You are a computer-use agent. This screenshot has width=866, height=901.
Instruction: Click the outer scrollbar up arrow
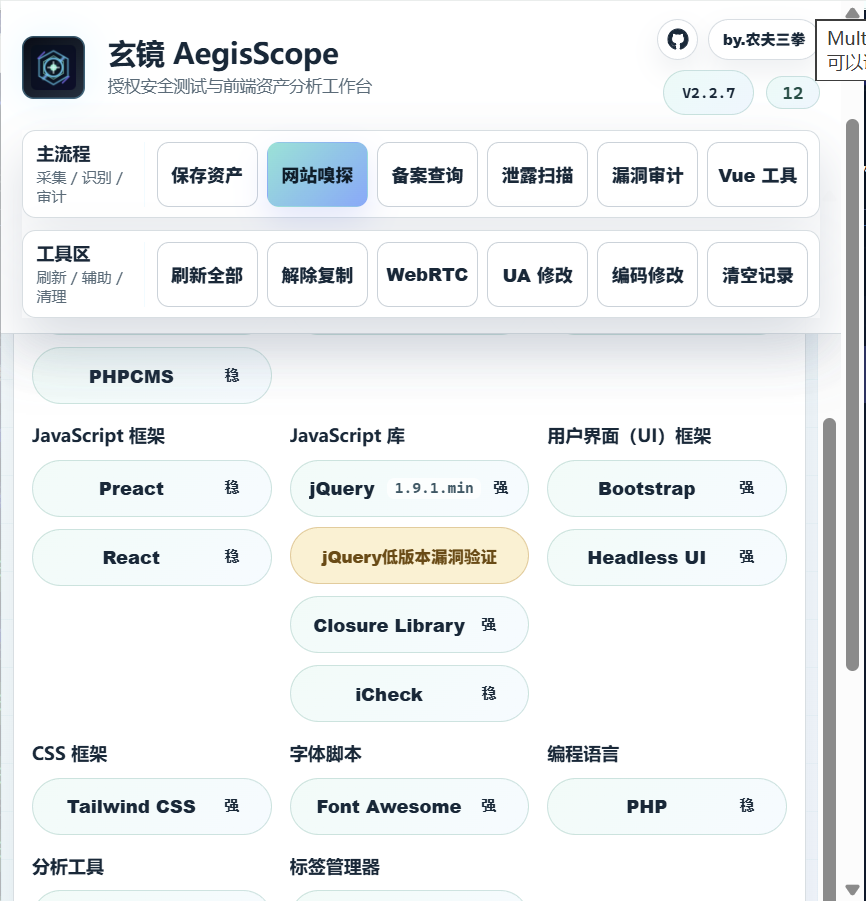pyautogui.click(x=852, y=13)
